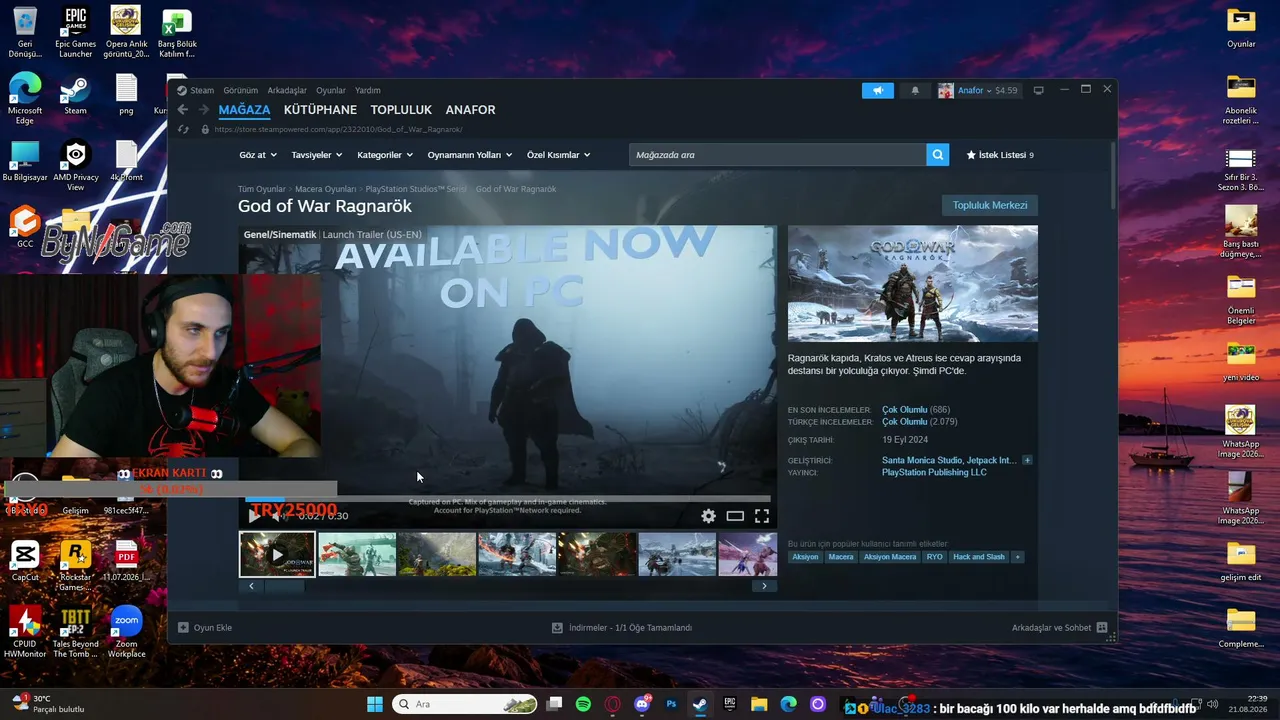Expand more developers plus button

[x=1027, y=460]
